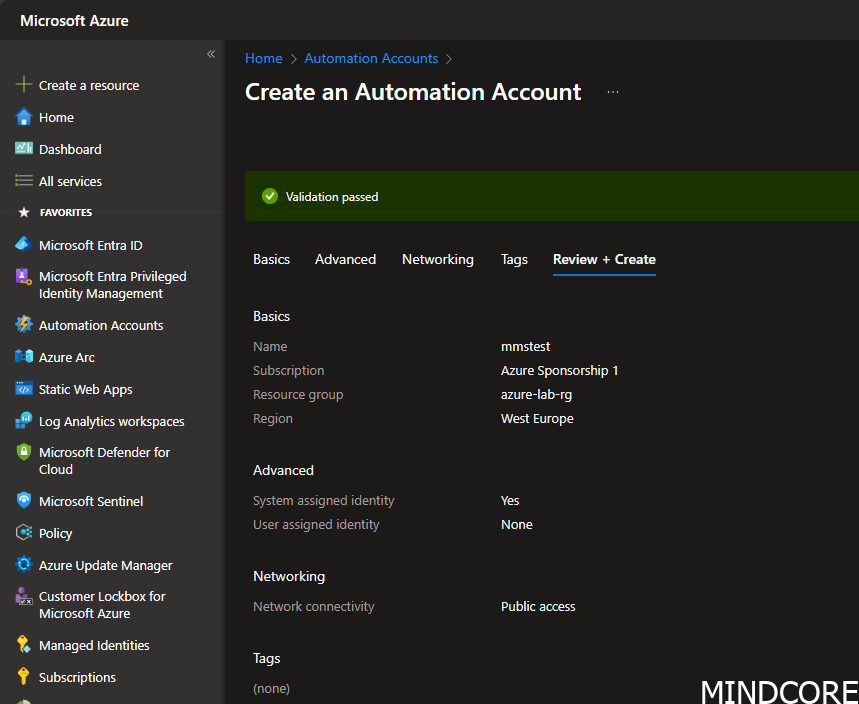Switch to the Basics tab

point(271,259)
